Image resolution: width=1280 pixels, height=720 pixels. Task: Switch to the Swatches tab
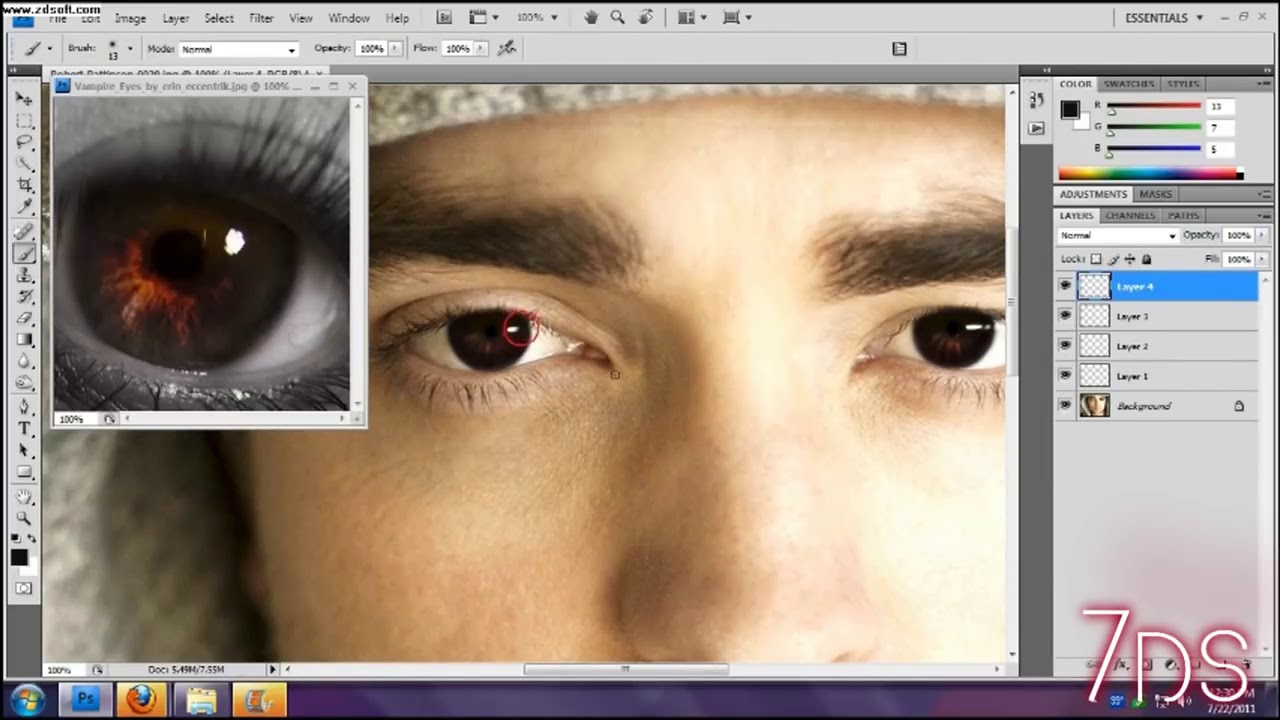tap(1130, 84)
